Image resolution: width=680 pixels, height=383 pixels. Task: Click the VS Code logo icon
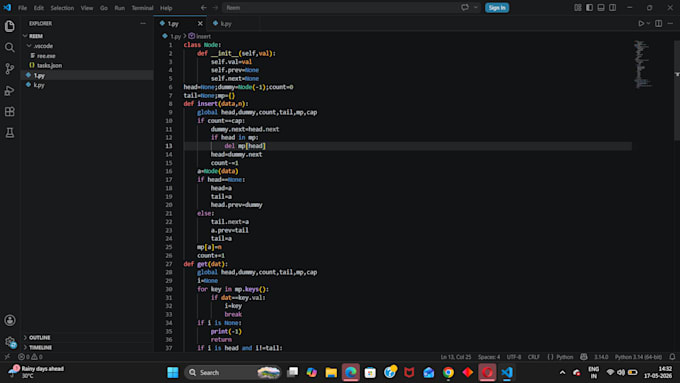click(x=7, y=7)
